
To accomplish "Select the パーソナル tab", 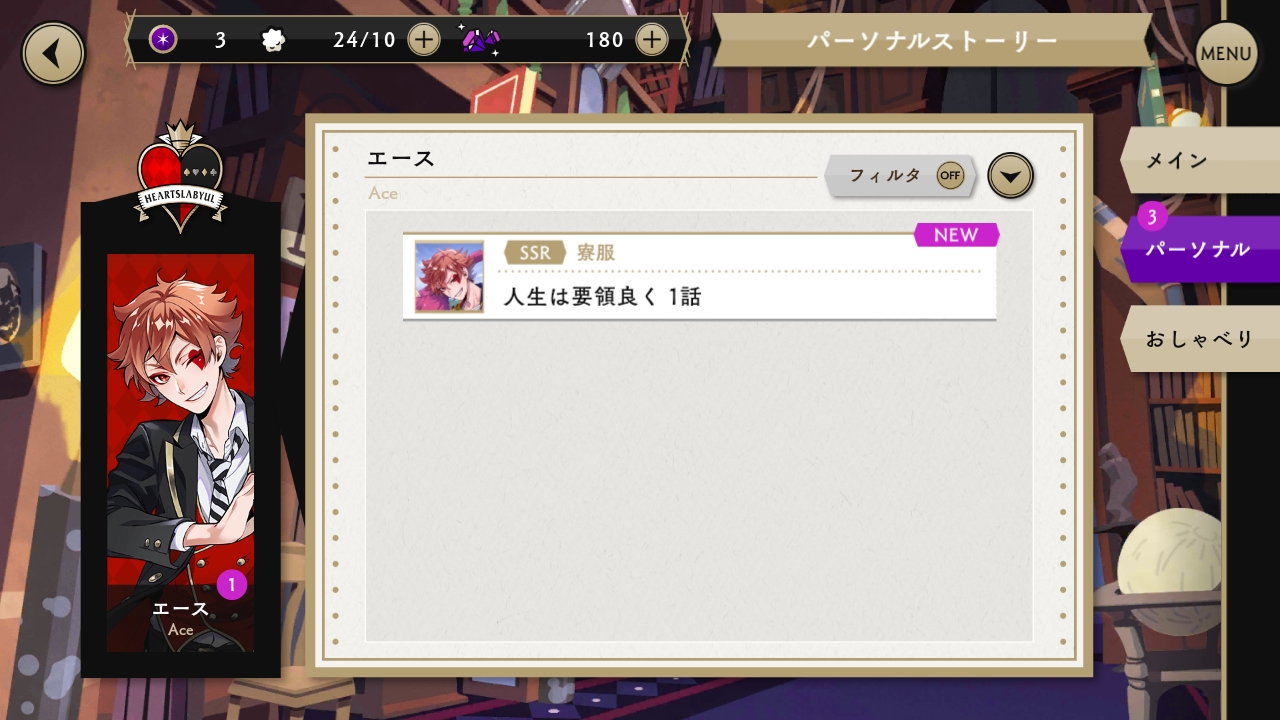I will 1200,249.
